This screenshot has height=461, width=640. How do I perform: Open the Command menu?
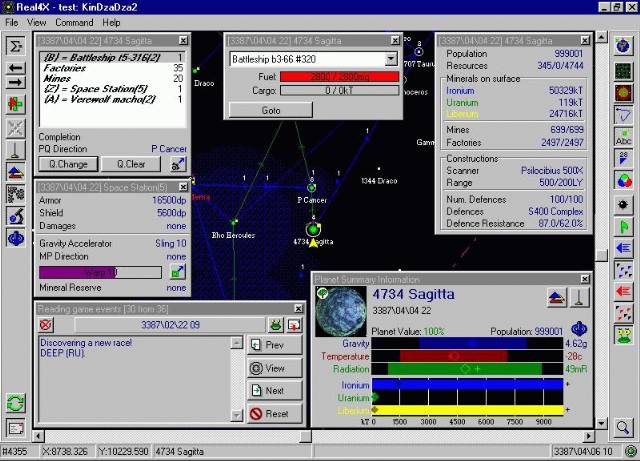click(74, 23)
